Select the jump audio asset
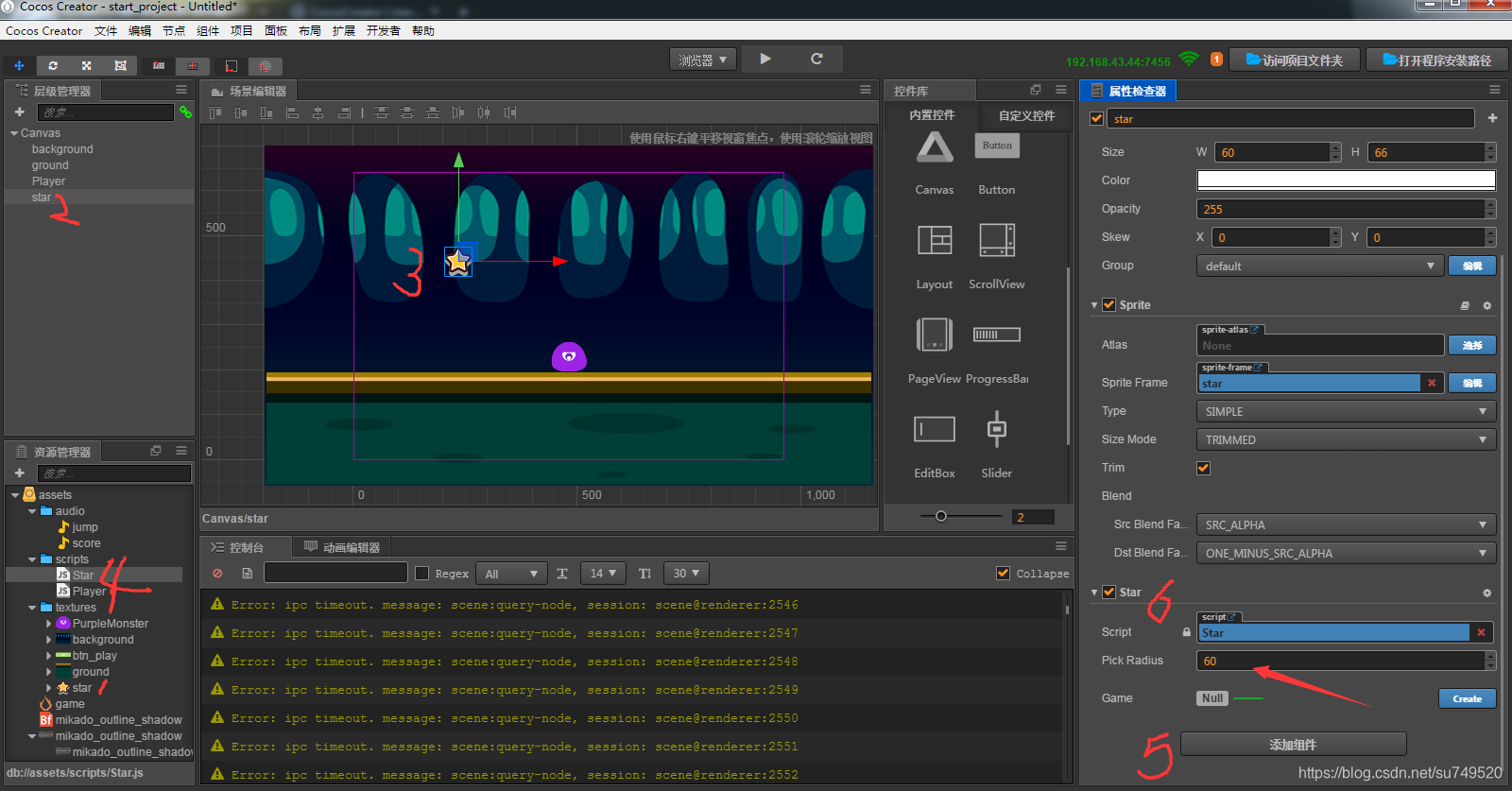Screen dimensions: 1512x791 85,527
